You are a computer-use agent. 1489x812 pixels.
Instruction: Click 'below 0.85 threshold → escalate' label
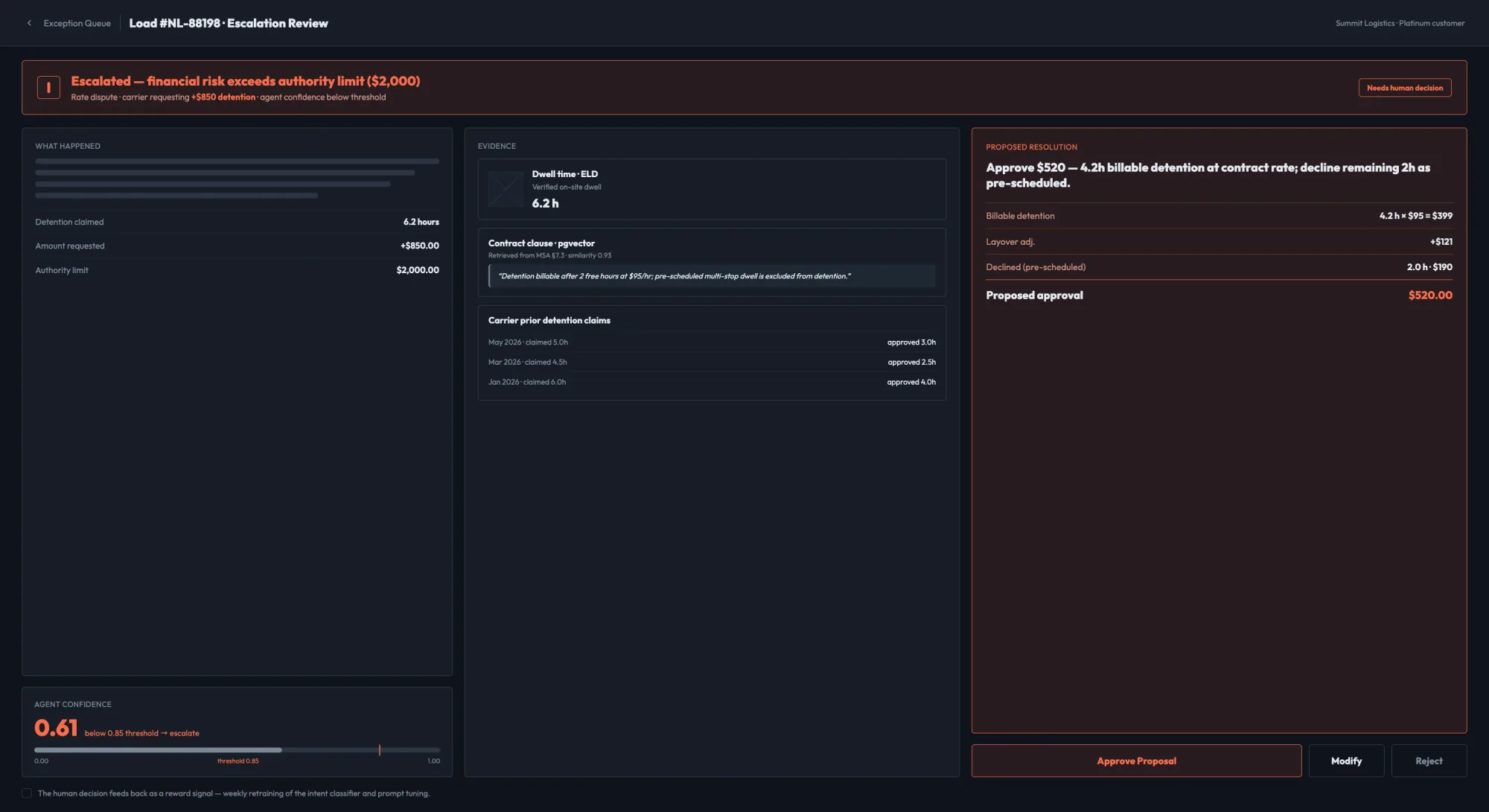tap(141, 733)
